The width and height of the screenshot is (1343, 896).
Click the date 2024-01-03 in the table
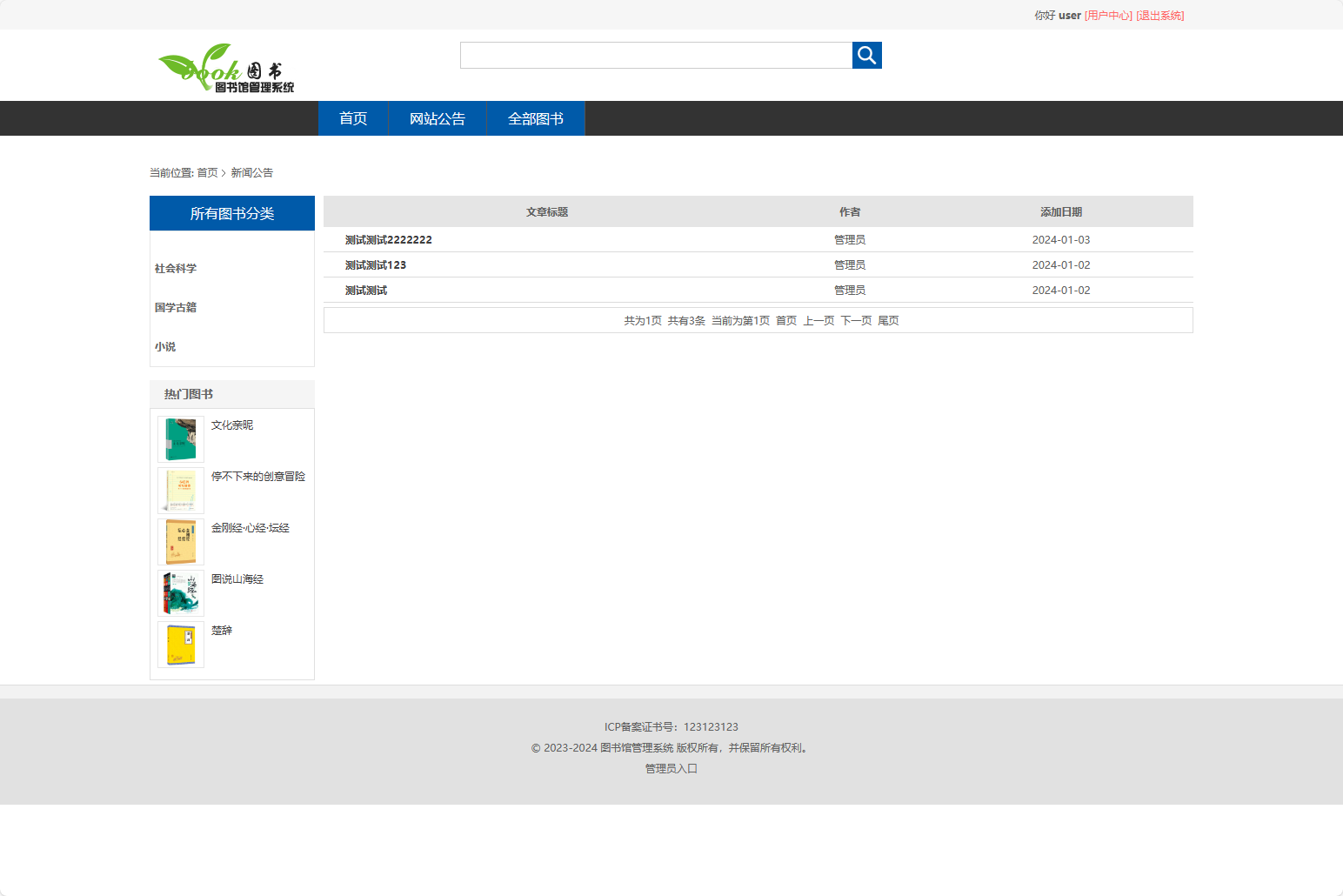click(x=1061, y=240)
